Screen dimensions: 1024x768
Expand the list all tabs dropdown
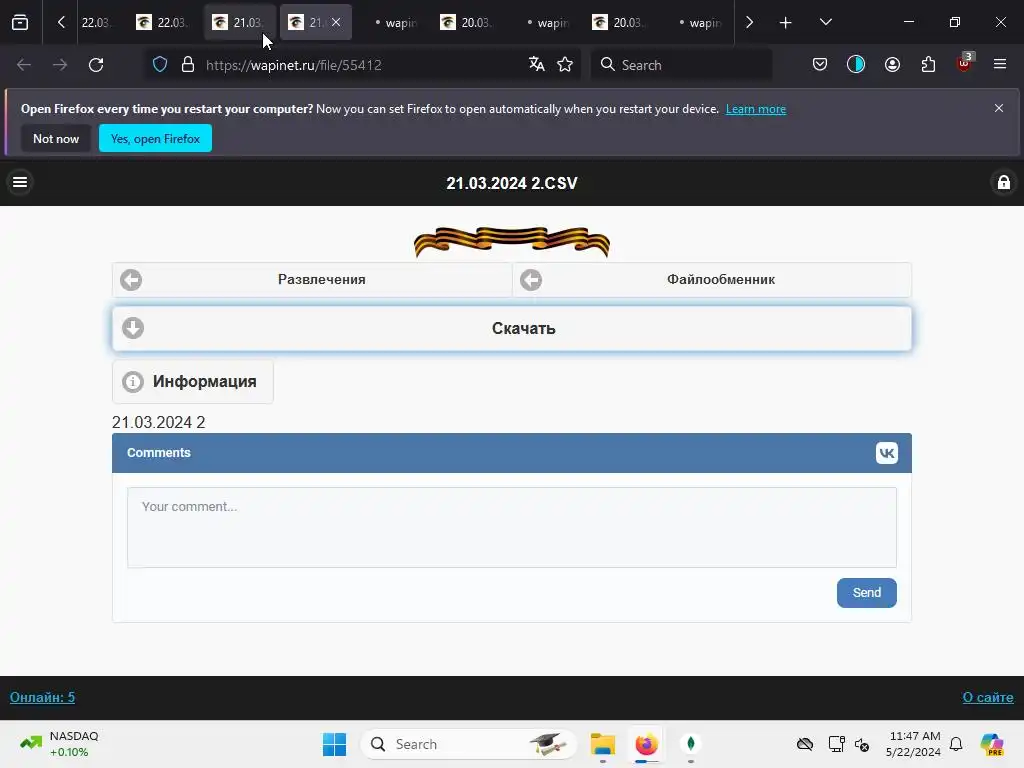coord(825,22)
